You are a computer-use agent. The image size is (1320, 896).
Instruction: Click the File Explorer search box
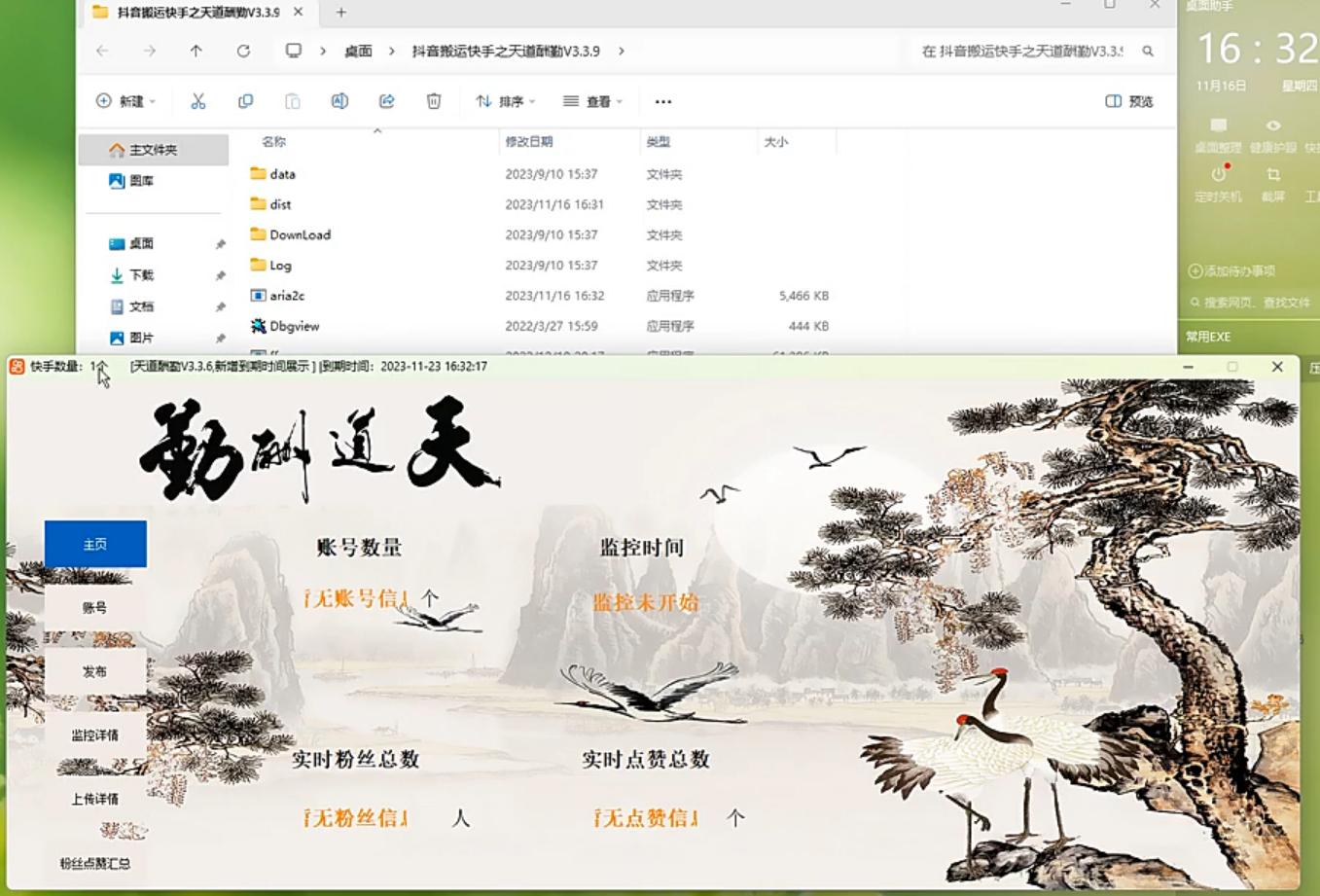click(x=1021, y=51)
